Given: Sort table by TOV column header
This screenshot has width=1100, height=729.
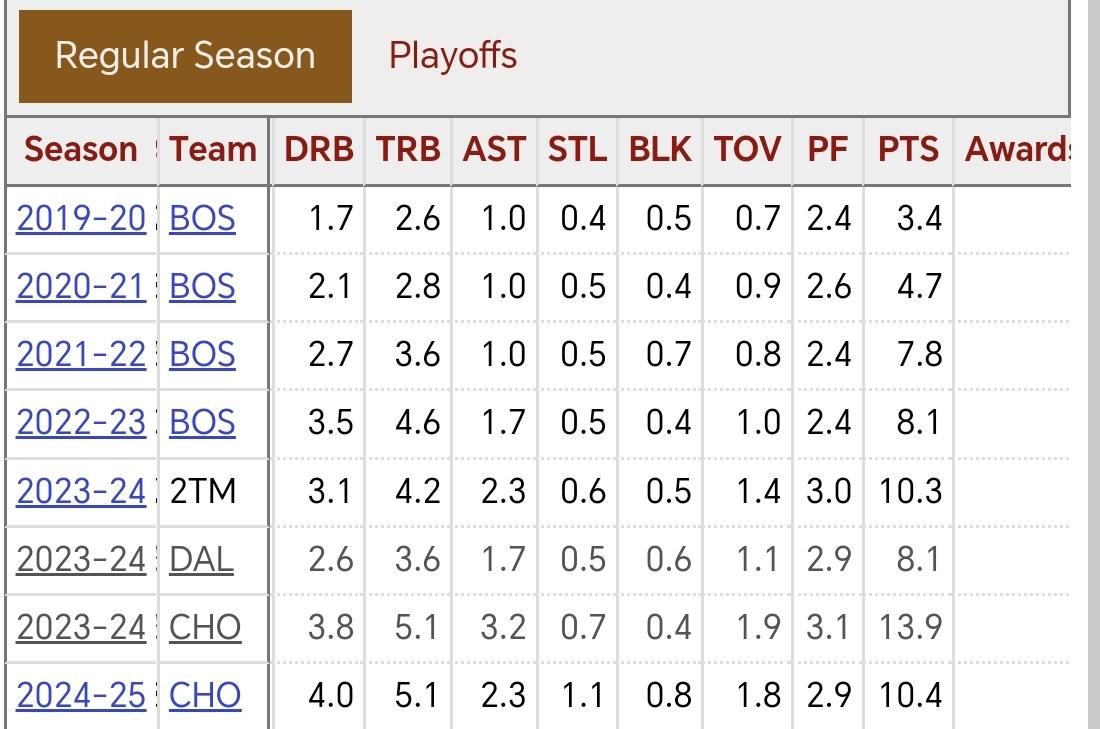Looking at the screenshot, I should pyautogui.click(x=747, y=149).
